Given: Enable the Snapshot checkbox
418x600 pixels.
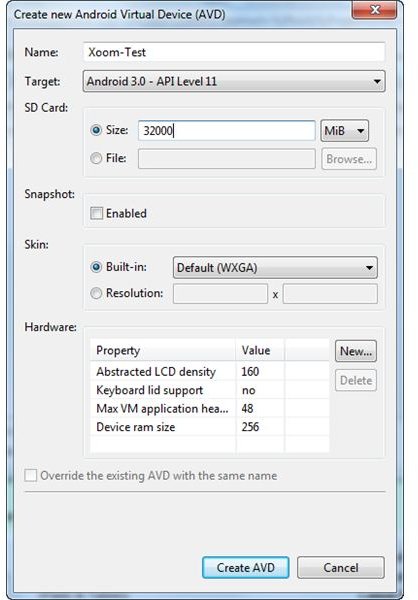Looking at the screenshot, I should click(x=96, y=213).
